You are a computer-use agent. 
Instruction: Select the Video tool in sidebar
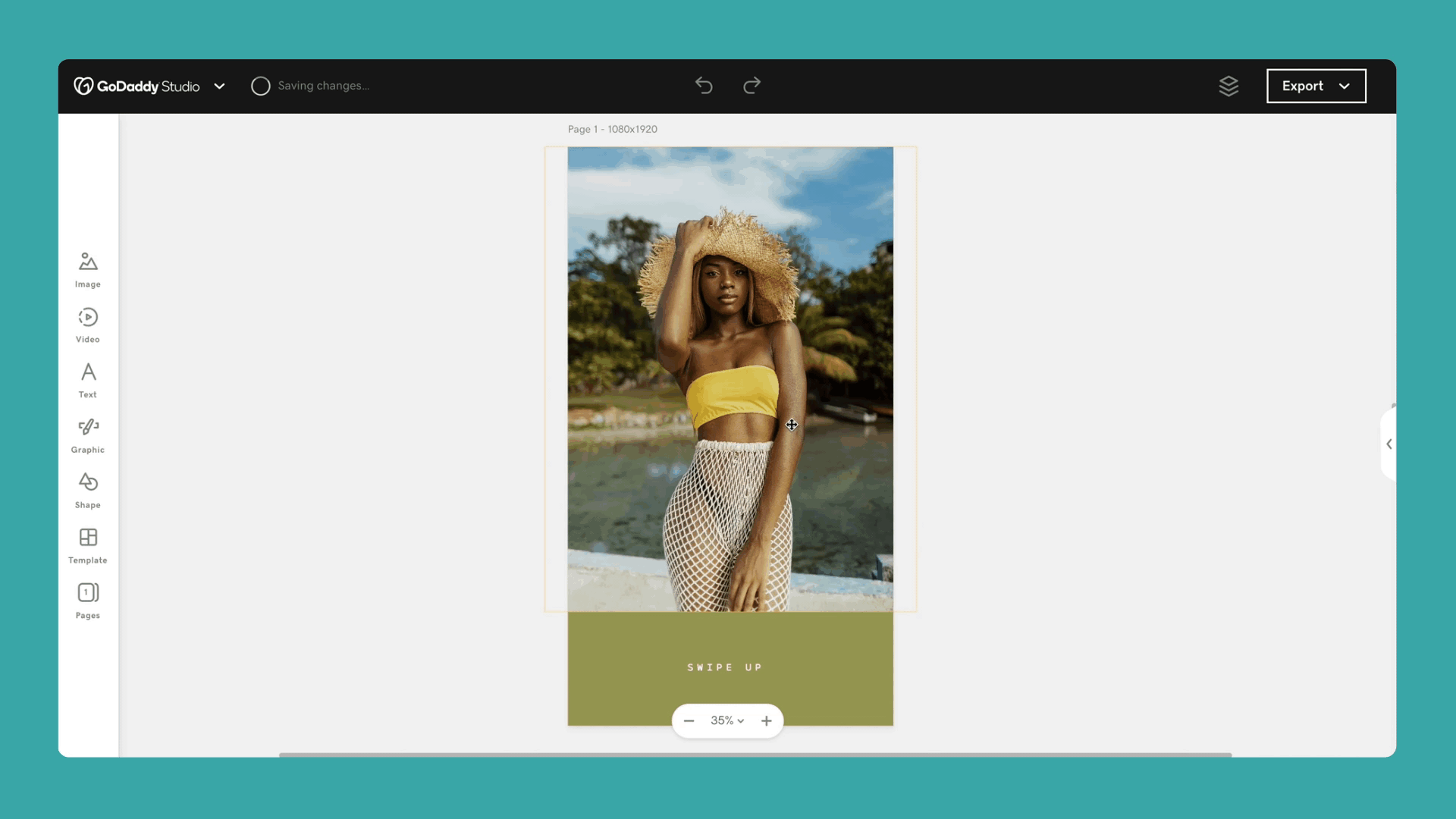[x=88, y=324]
